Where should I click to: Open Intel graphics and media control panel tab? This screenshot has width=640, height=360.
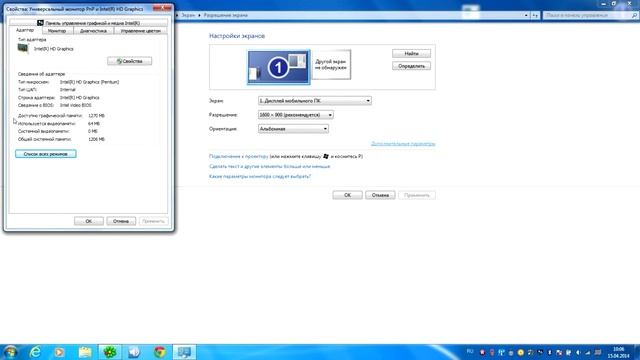click(x=89, y=23)
